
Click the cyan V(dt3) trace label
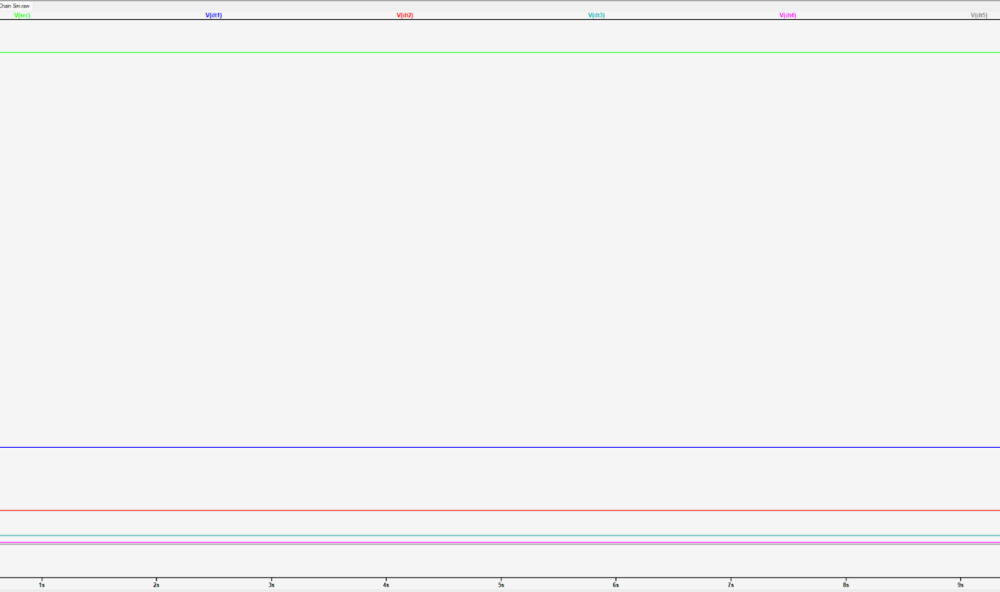point(596,15)
